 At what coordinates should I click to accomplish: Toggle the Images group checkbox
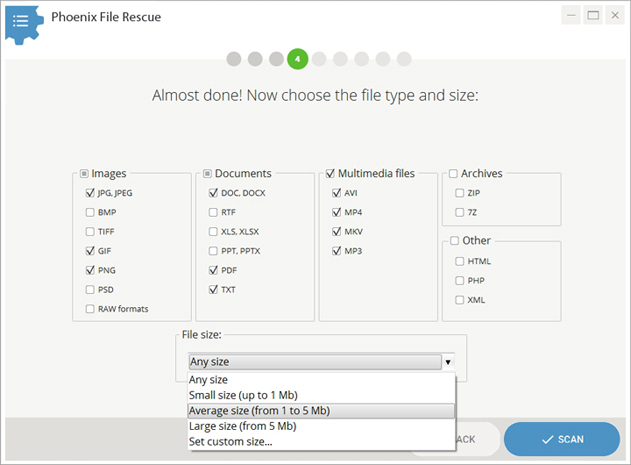pyautogui.click(x=84, y=174)
